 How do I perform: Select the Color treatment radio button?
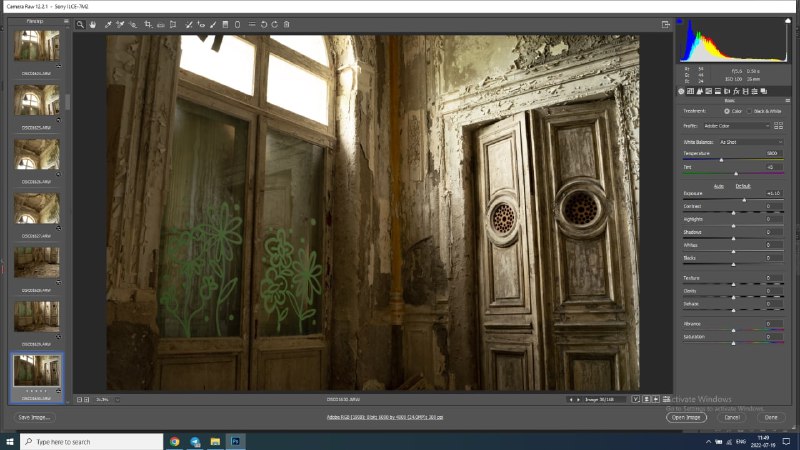point(727,111)
